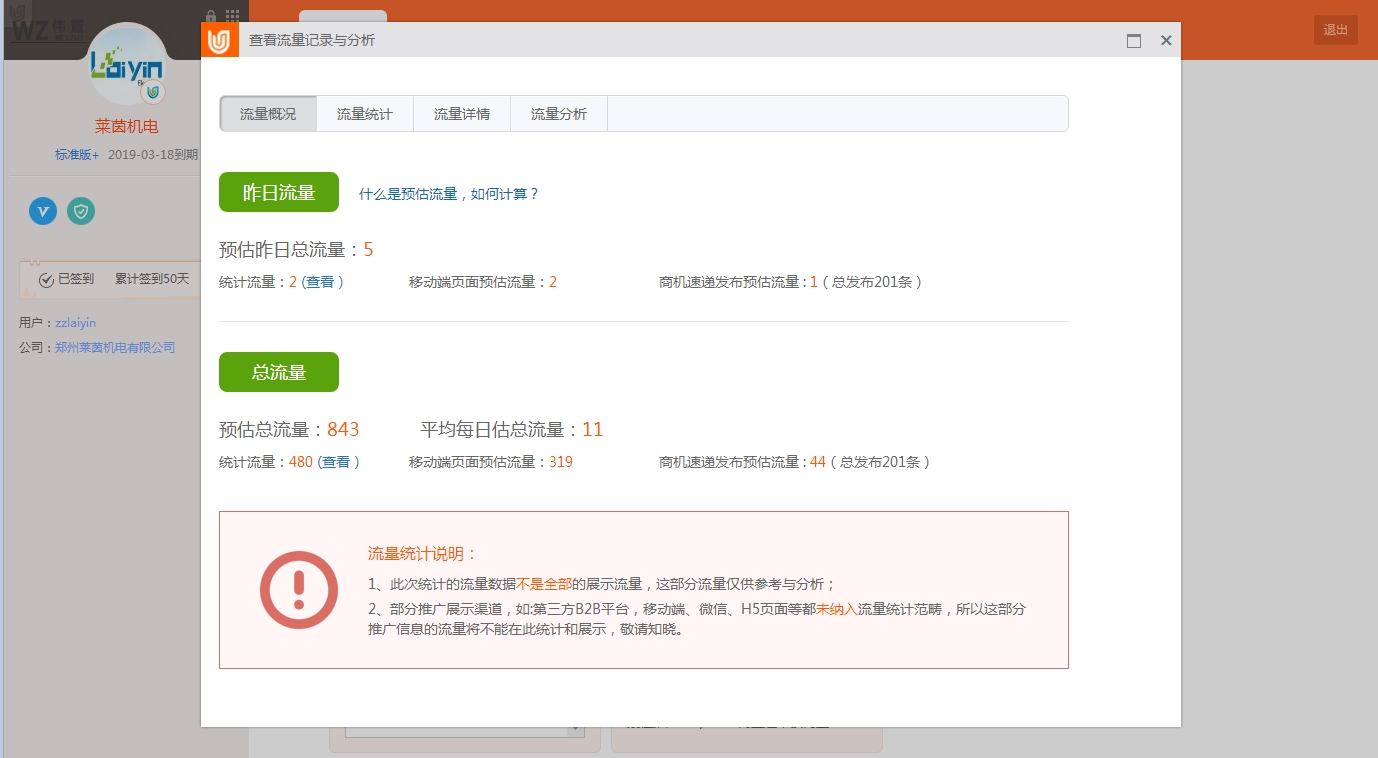The image size is (1378, 758).
Task: Click the lock icon above the sidebar
Action: tap(211, 16)
